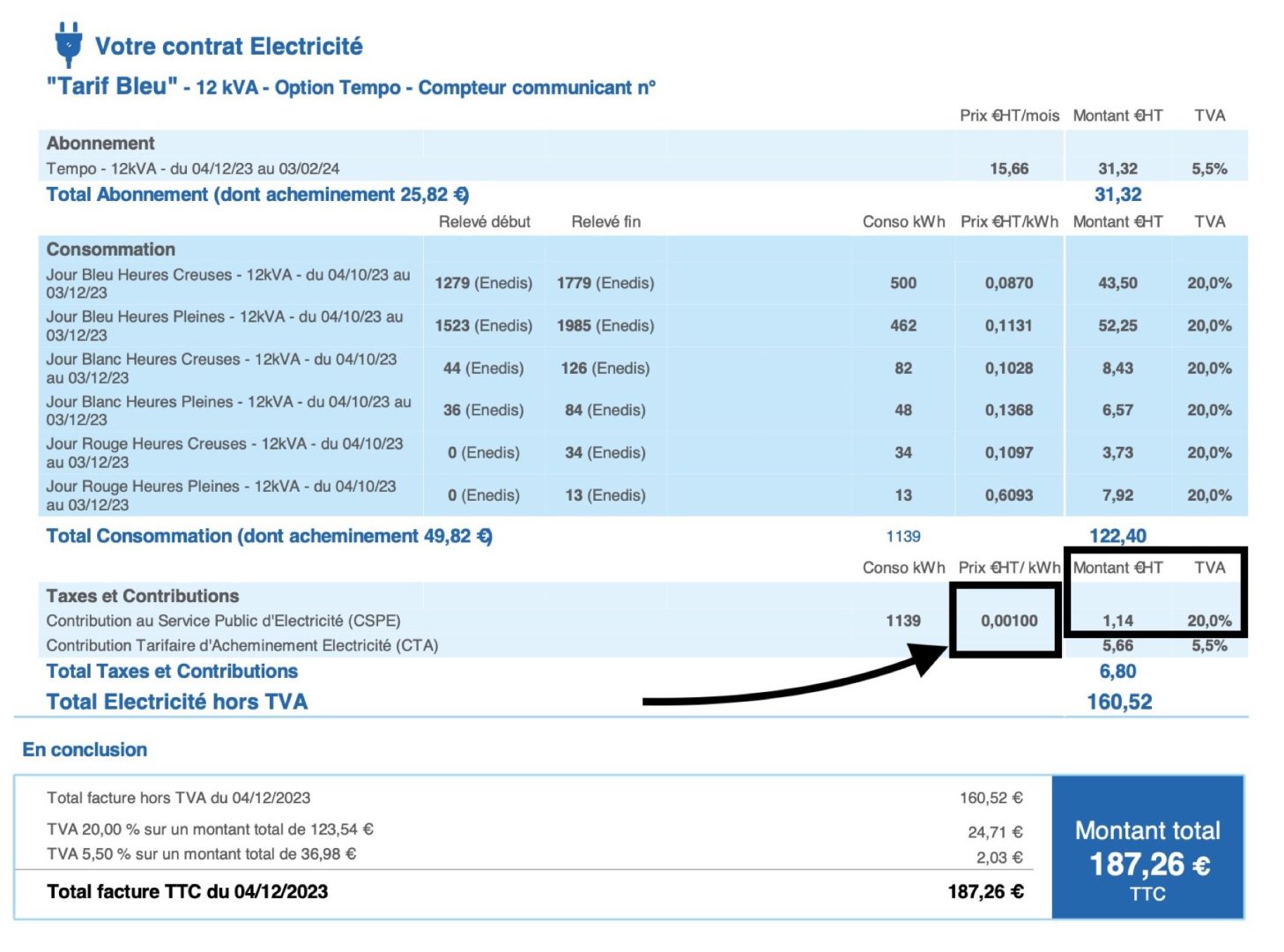The height and width of the screenshot is (952, 1284).
Task: Select the 'Prix €HT/mois' column header
Action: pos(1009,115)
